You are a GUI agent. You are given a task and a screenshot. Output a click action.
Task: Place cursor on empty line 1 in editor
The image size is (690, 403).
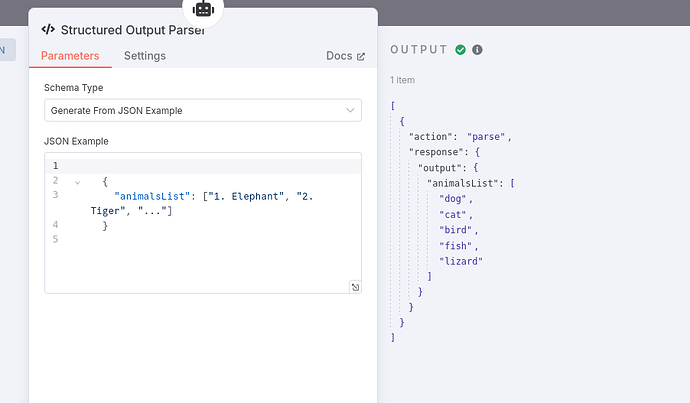pyautogui.click(x=200, y=166)
